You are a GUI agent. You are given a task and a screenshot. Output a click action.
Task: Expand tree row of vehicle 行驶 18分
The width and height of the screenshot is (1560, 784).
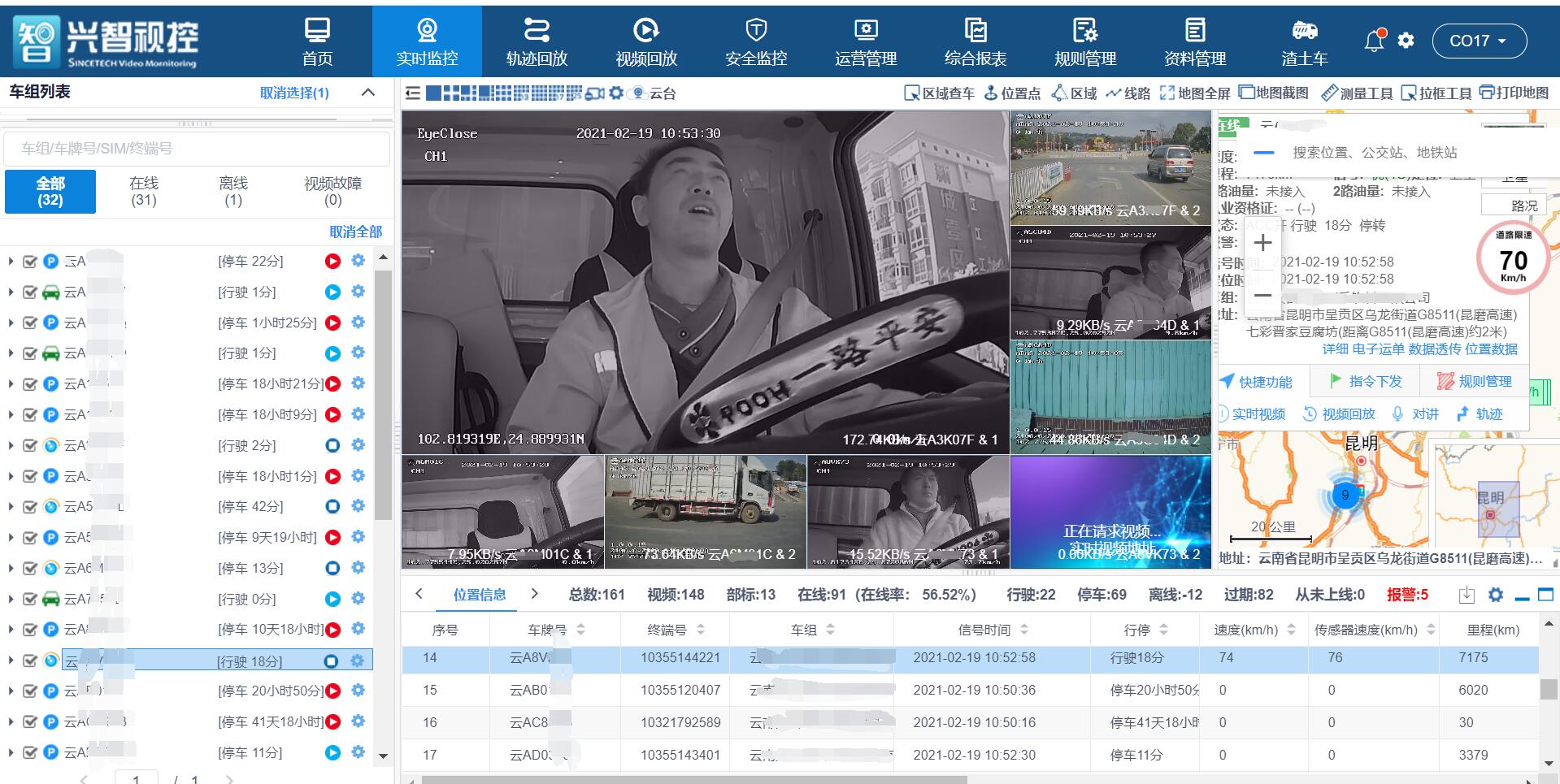point(11,661)
